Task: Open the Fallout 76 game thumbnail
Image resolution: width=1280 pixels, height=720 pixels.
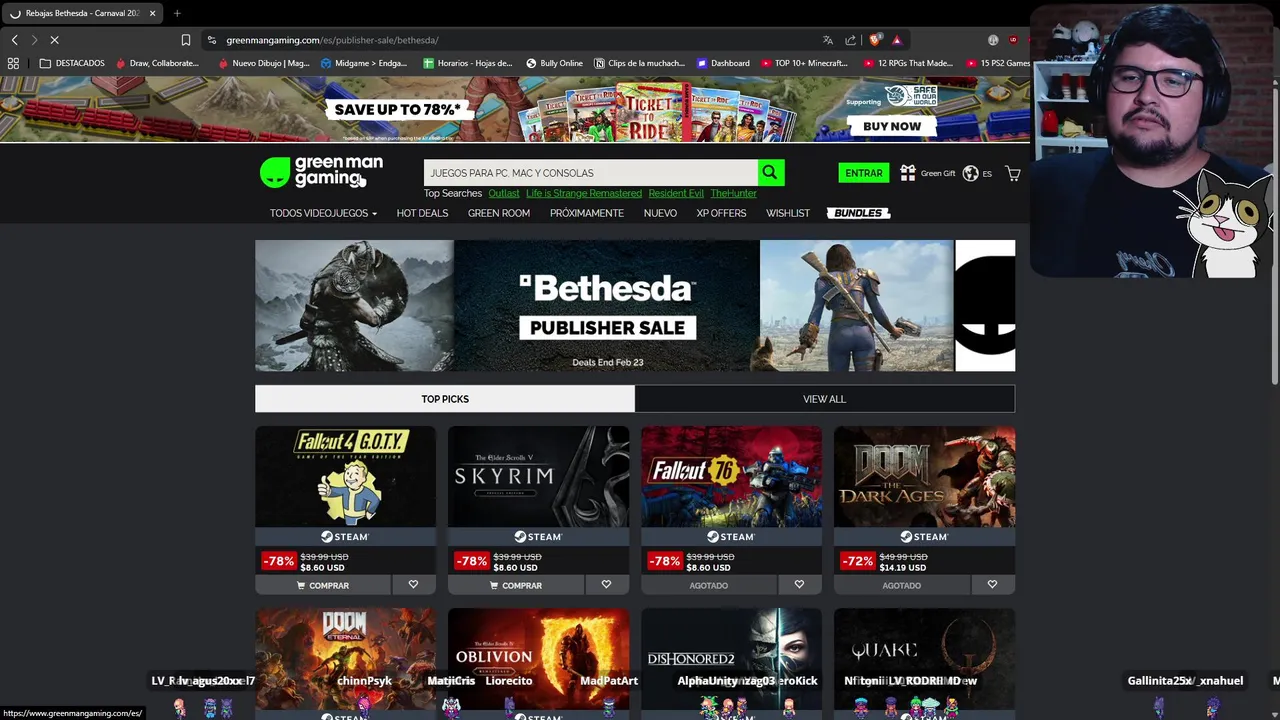Action: [x=731, y=477]
